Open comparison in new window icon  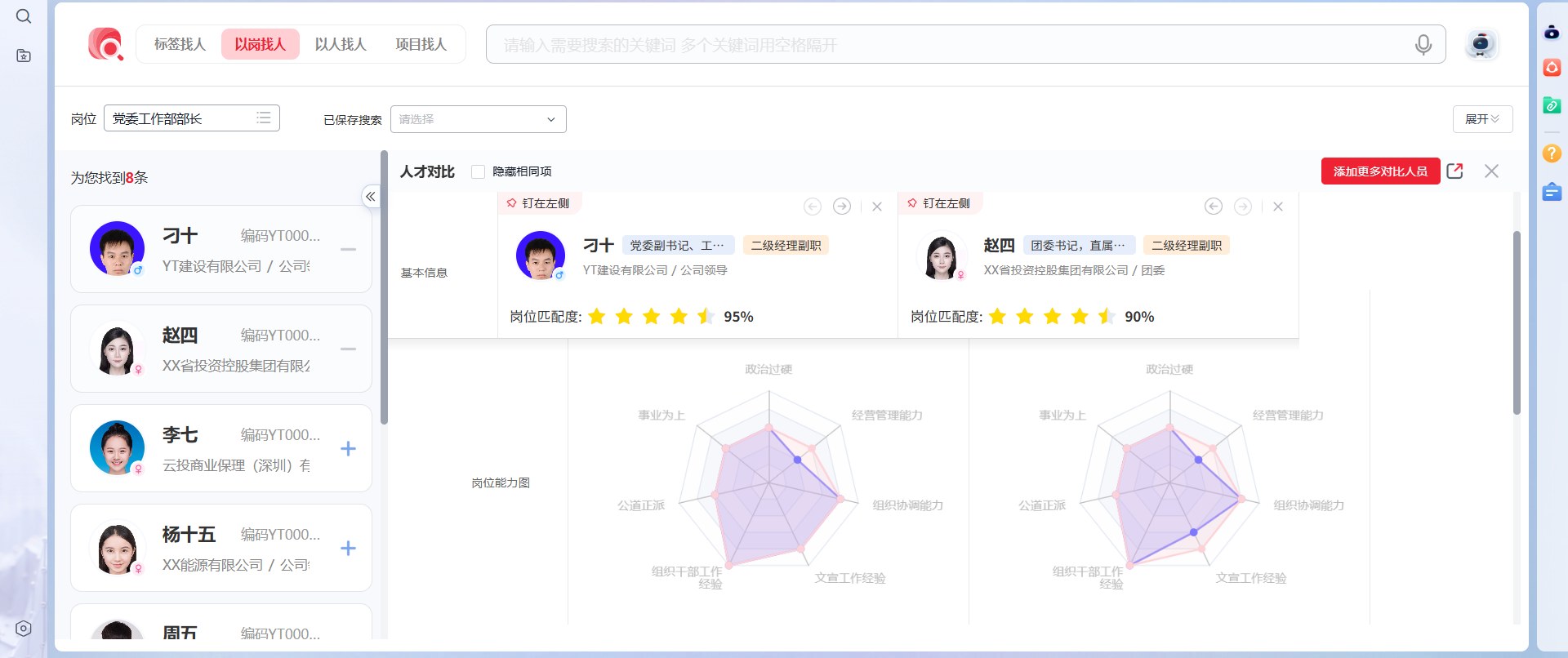coord(1454,171)
